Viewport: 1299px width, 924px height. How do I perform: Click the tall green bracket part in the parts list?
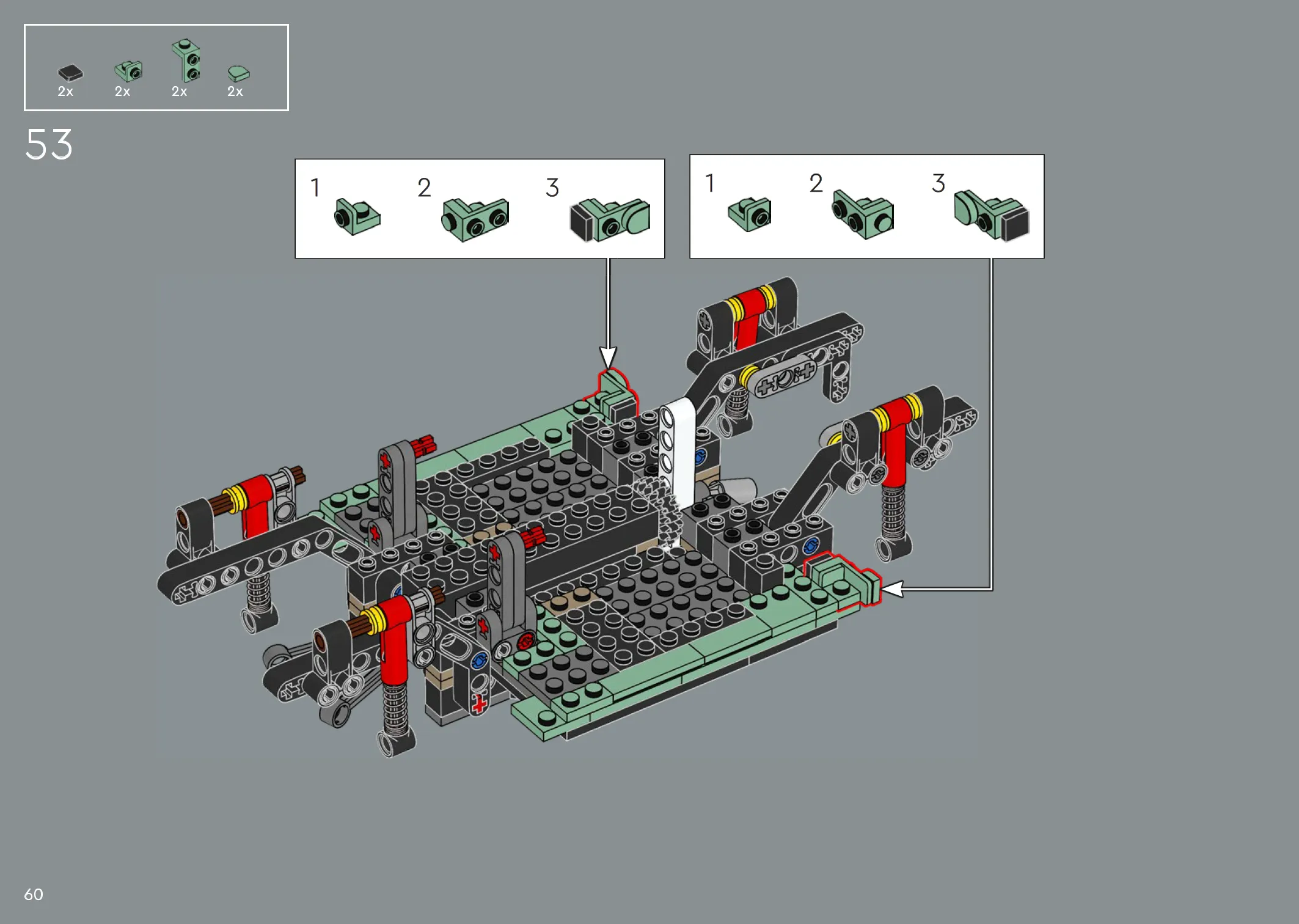186,61
